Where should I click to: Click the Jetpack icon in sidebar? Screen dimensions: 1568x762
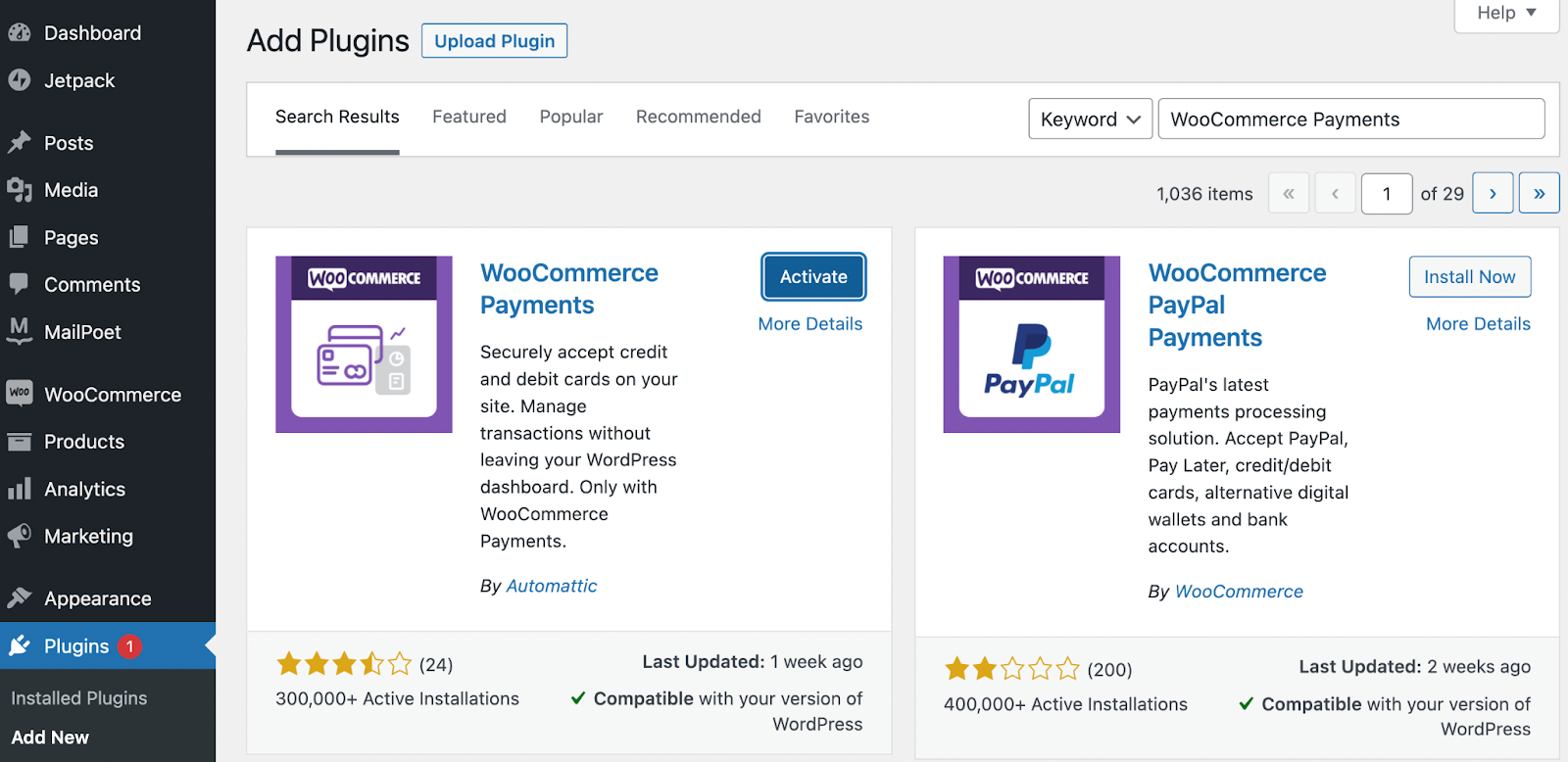click(20, 80)
